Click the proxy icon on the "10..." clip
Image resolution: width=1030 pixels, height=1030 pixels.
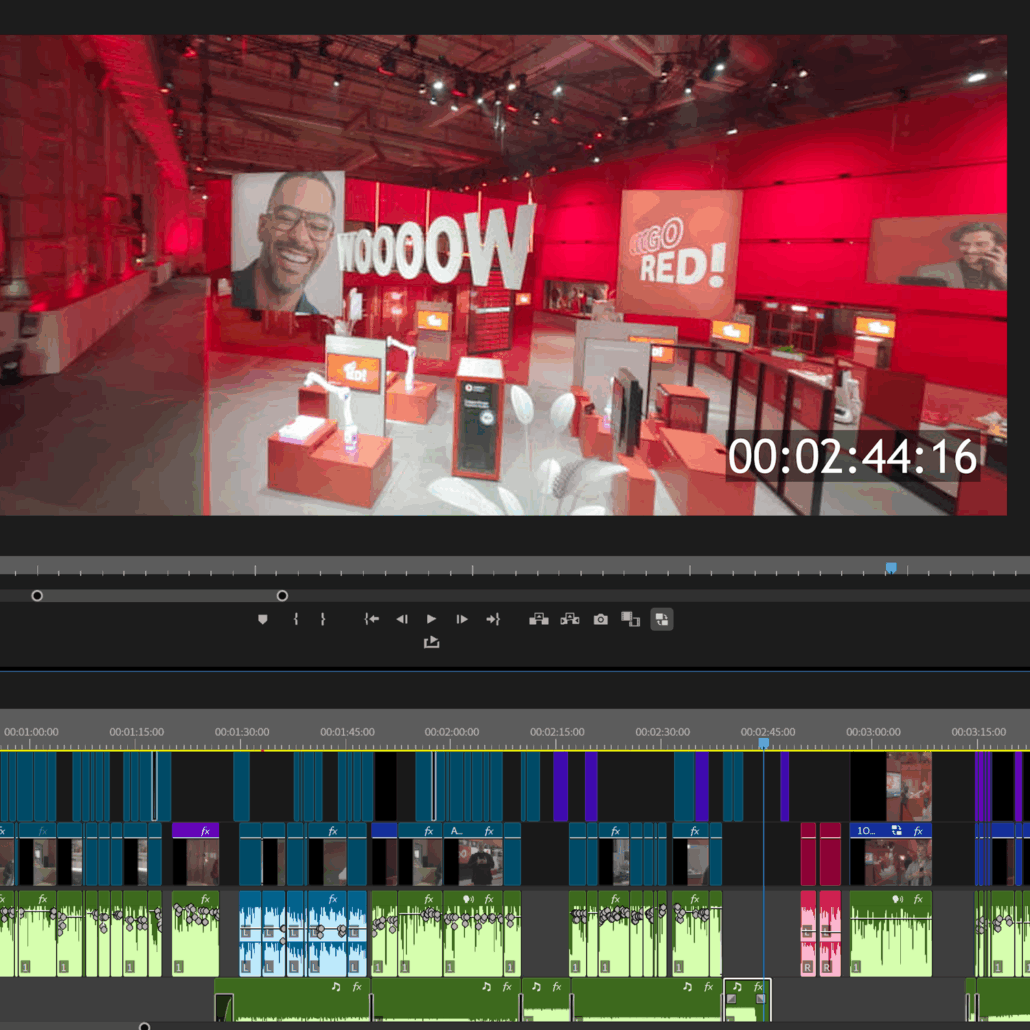(897, 831)
